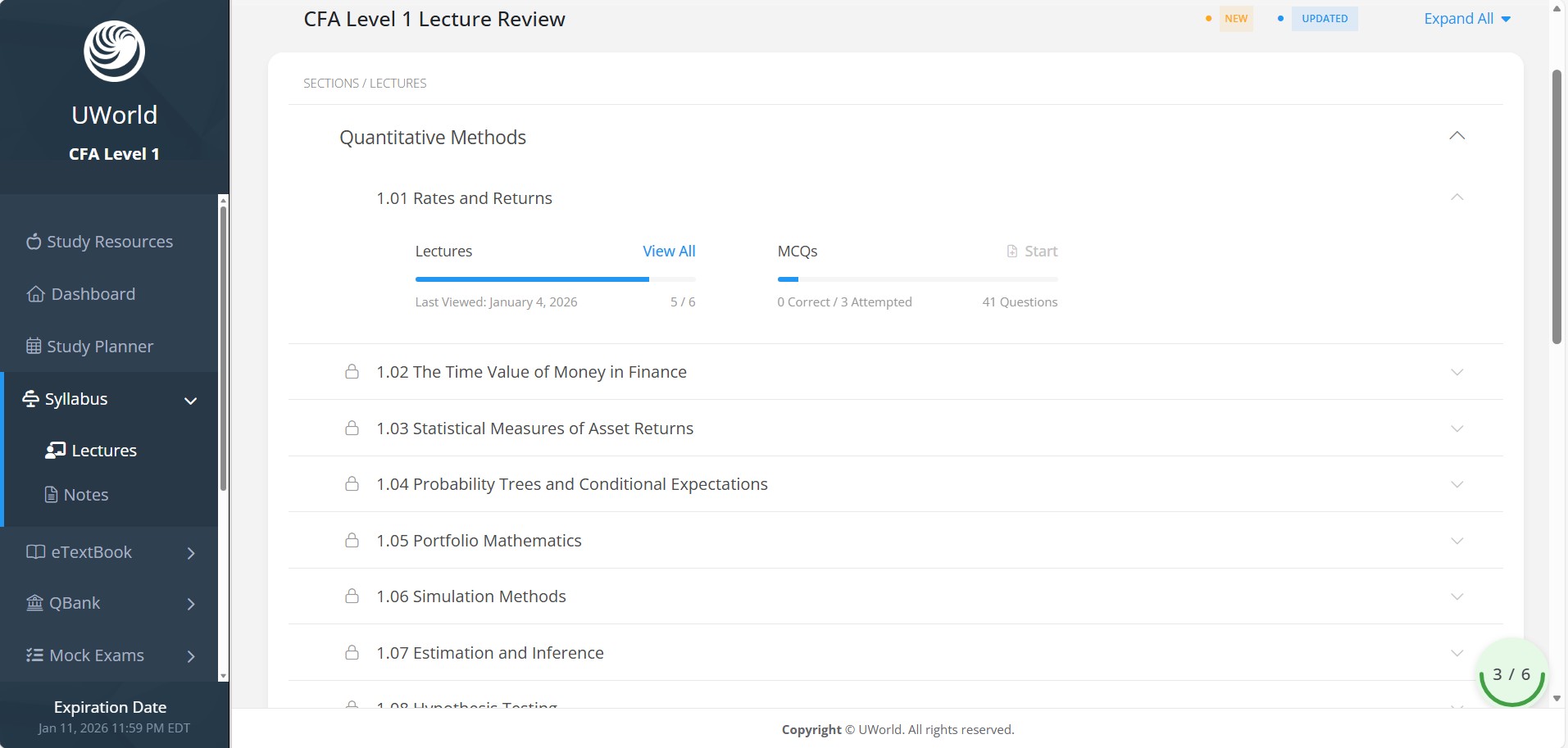Click the Study Resources apple icon
The height and width of the screenshot is (748, 1568).
coord(34,241)
